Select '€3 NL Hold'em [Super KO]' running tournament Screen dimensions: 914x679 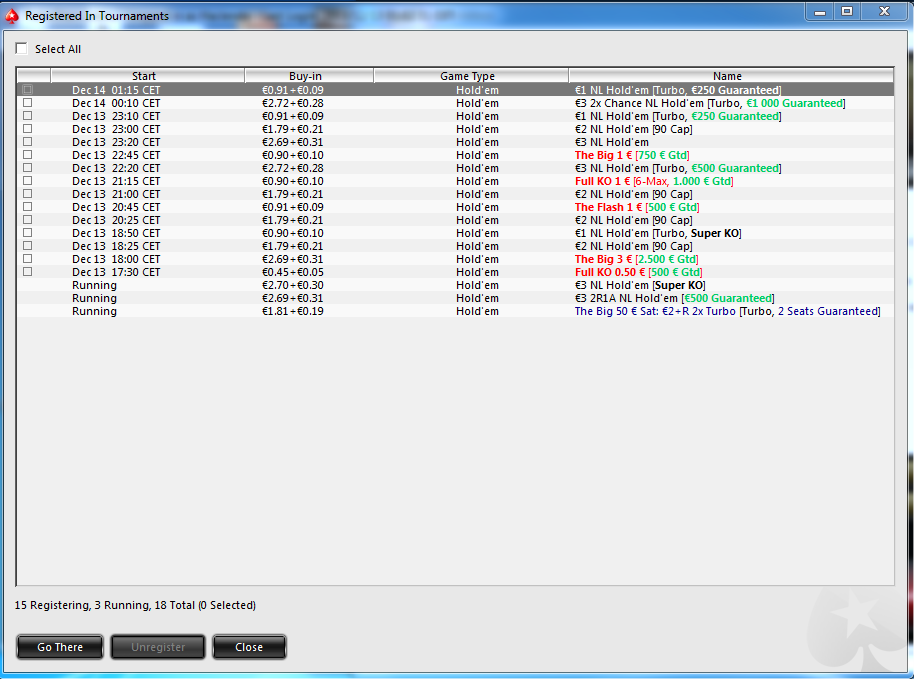click(640, 286)
